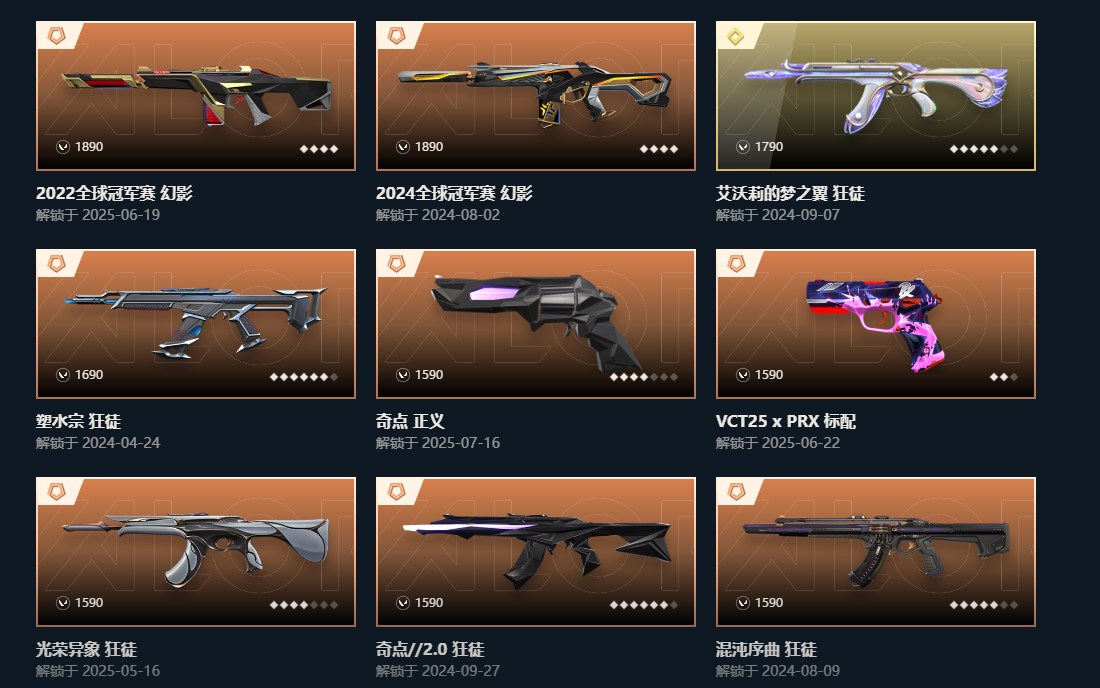Click the 光荣异象 狂徒 title text
Image resolution: width=1100 pixels, height=688 pixels.
[x=86, y=649]
